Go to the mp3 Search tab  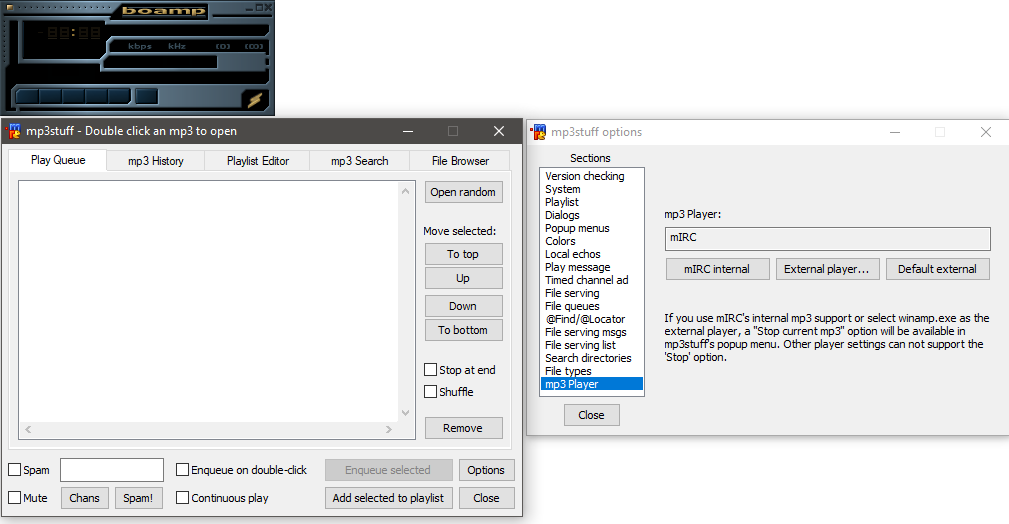[x=360, y=161]
